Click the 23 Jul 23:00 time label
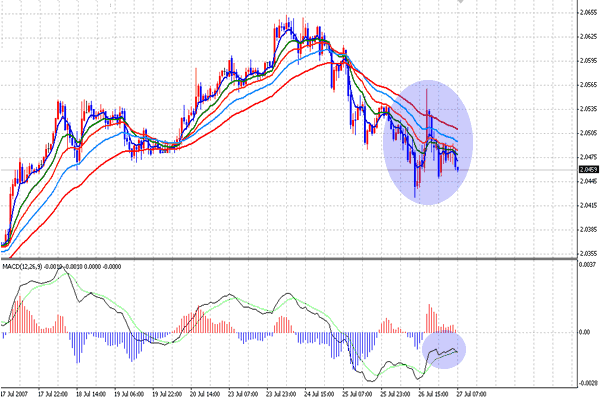Screen dimensions: 600x400 point(281,394)
